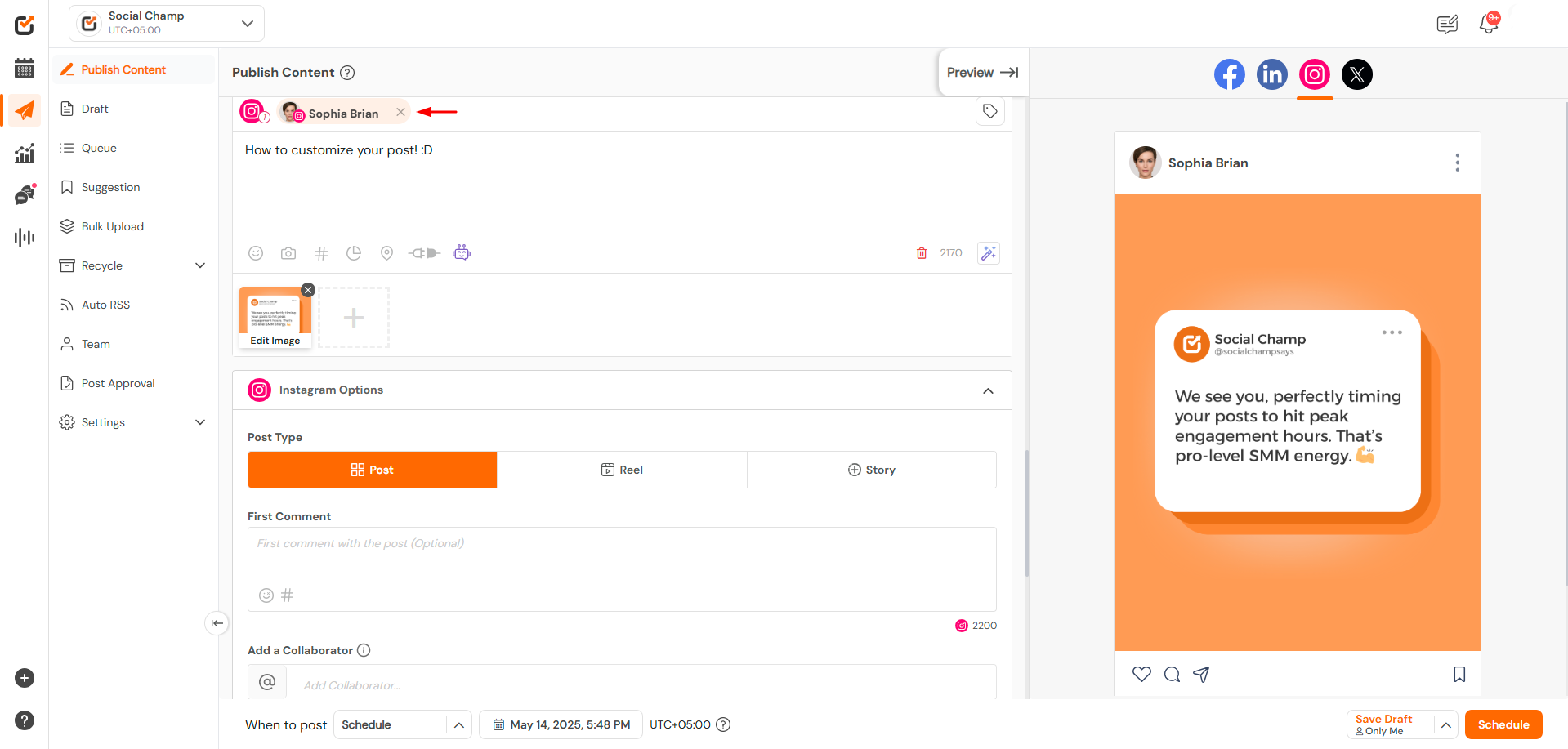
Task: Add another image with plus tile
Action: (x=354, y=318)
